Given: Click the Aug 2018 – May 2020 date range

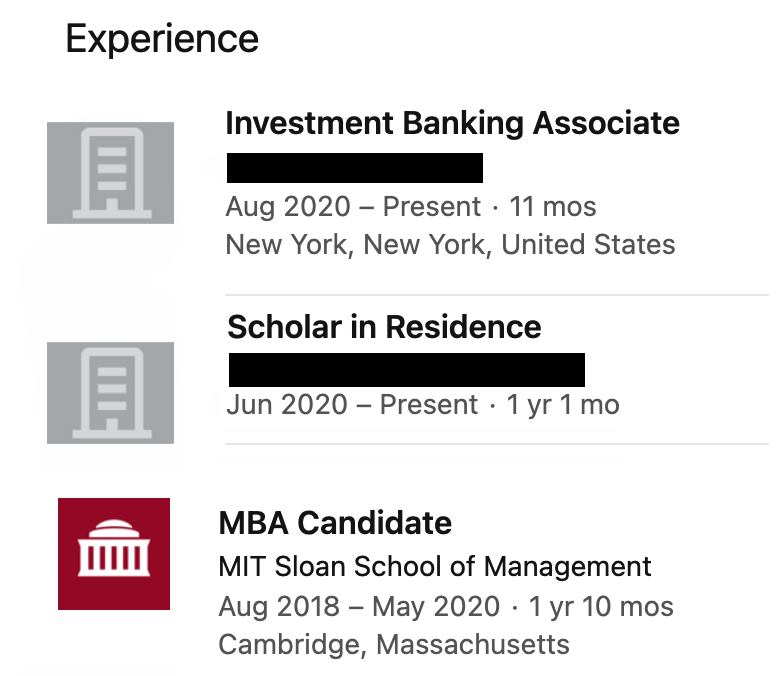Looking at the screenshot, I should 359,606.
